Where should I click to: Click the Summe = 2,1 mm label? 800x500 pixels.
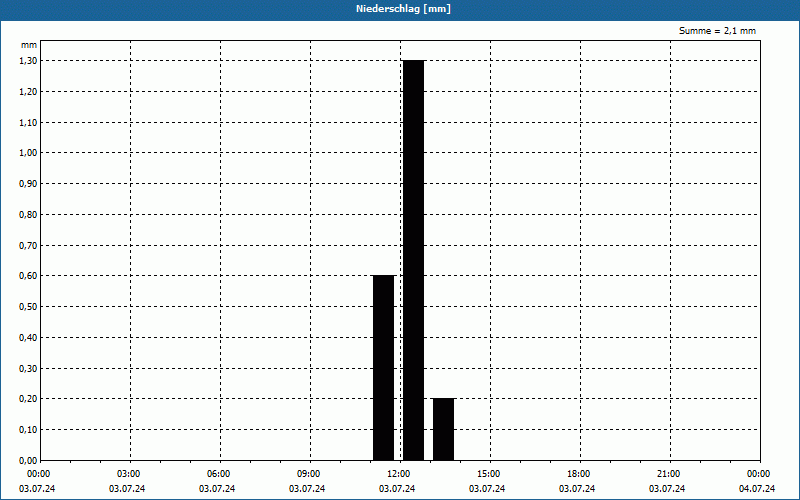point(717,31)
